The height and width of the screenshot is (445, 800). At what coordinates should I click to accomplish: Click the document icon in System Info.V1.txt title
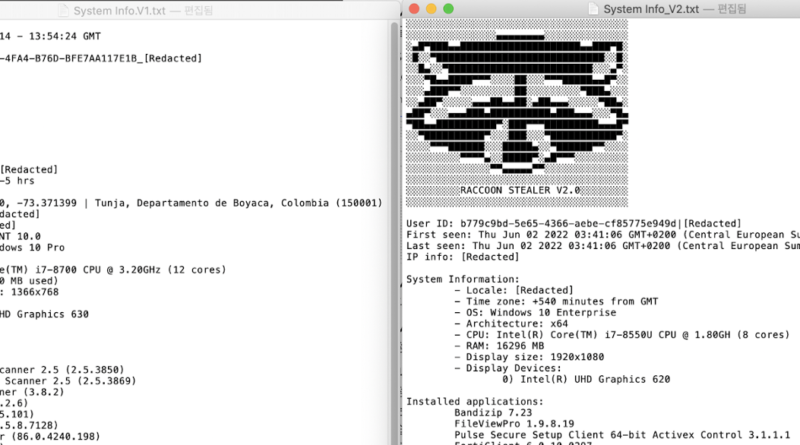pyautogui.click(x=63, y=10)
